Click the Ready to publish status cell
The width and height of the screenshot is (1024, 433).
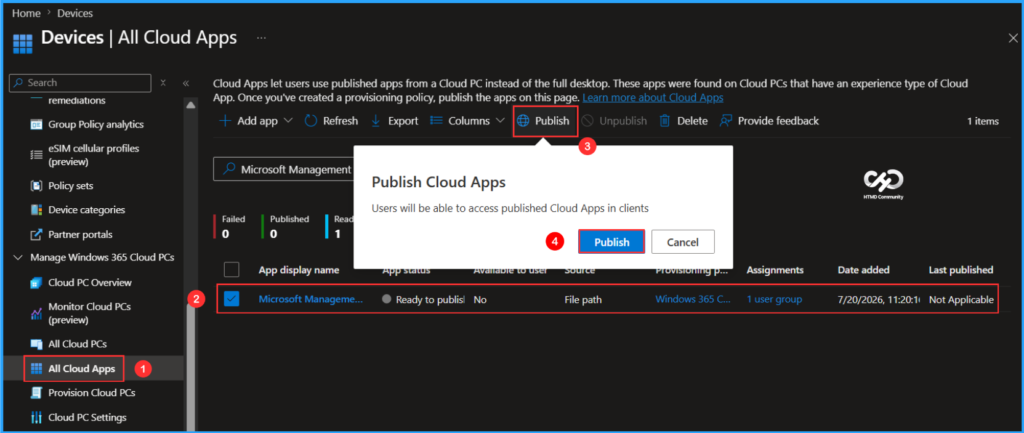click(x=424, y=299)
